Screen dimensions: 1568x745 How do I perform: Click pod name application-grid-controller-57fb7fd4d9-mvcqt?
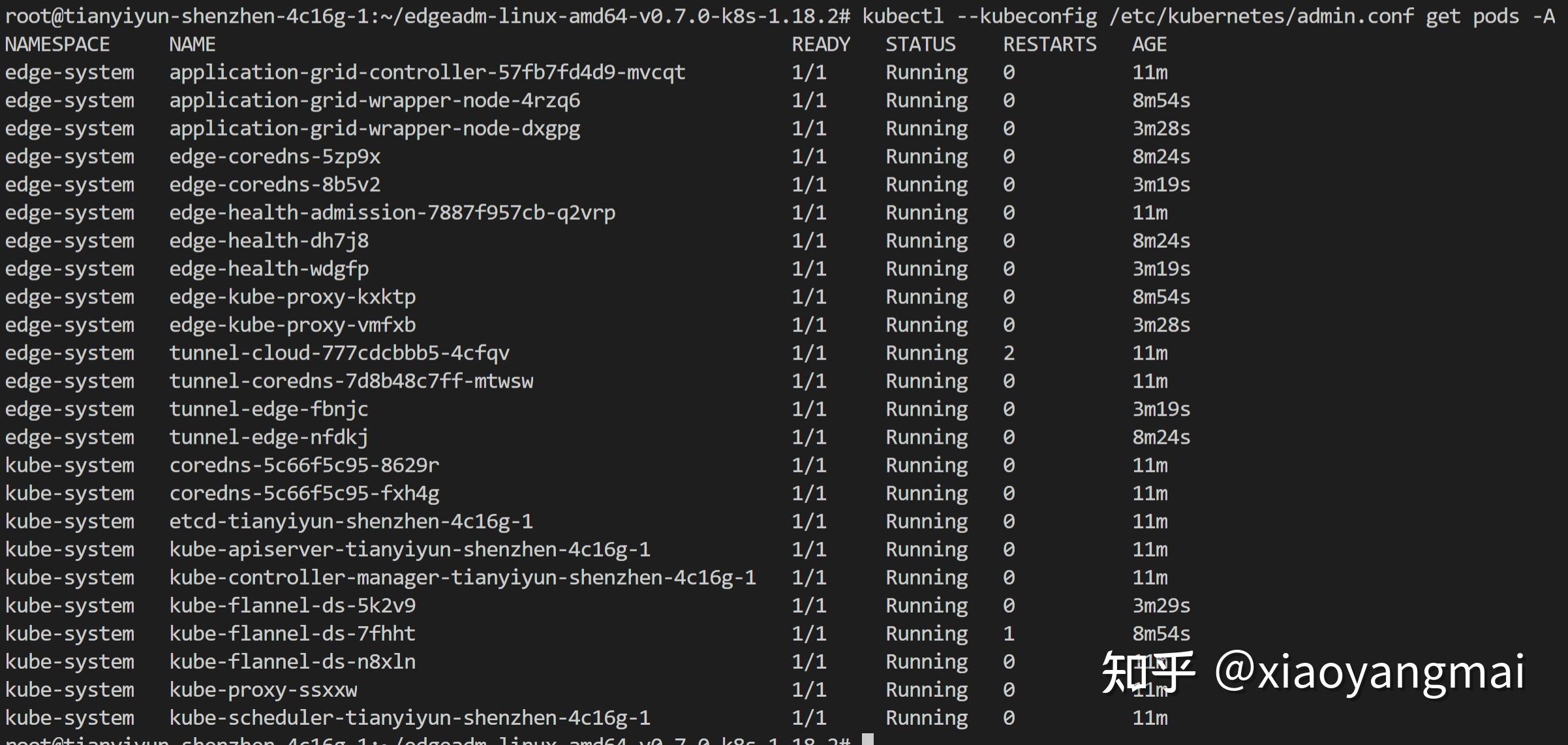point(427,72)
